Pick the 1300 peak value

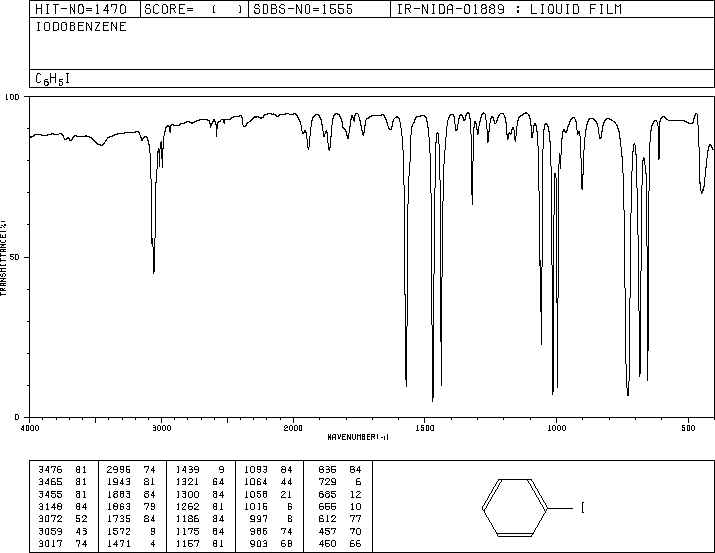[187, 494]
